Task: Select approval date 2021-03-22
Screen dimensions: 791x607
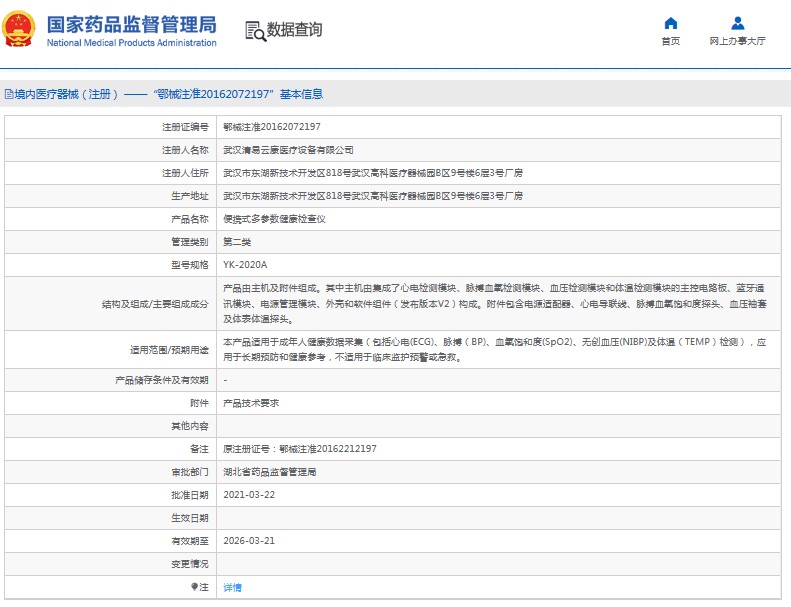Action: 249,494
